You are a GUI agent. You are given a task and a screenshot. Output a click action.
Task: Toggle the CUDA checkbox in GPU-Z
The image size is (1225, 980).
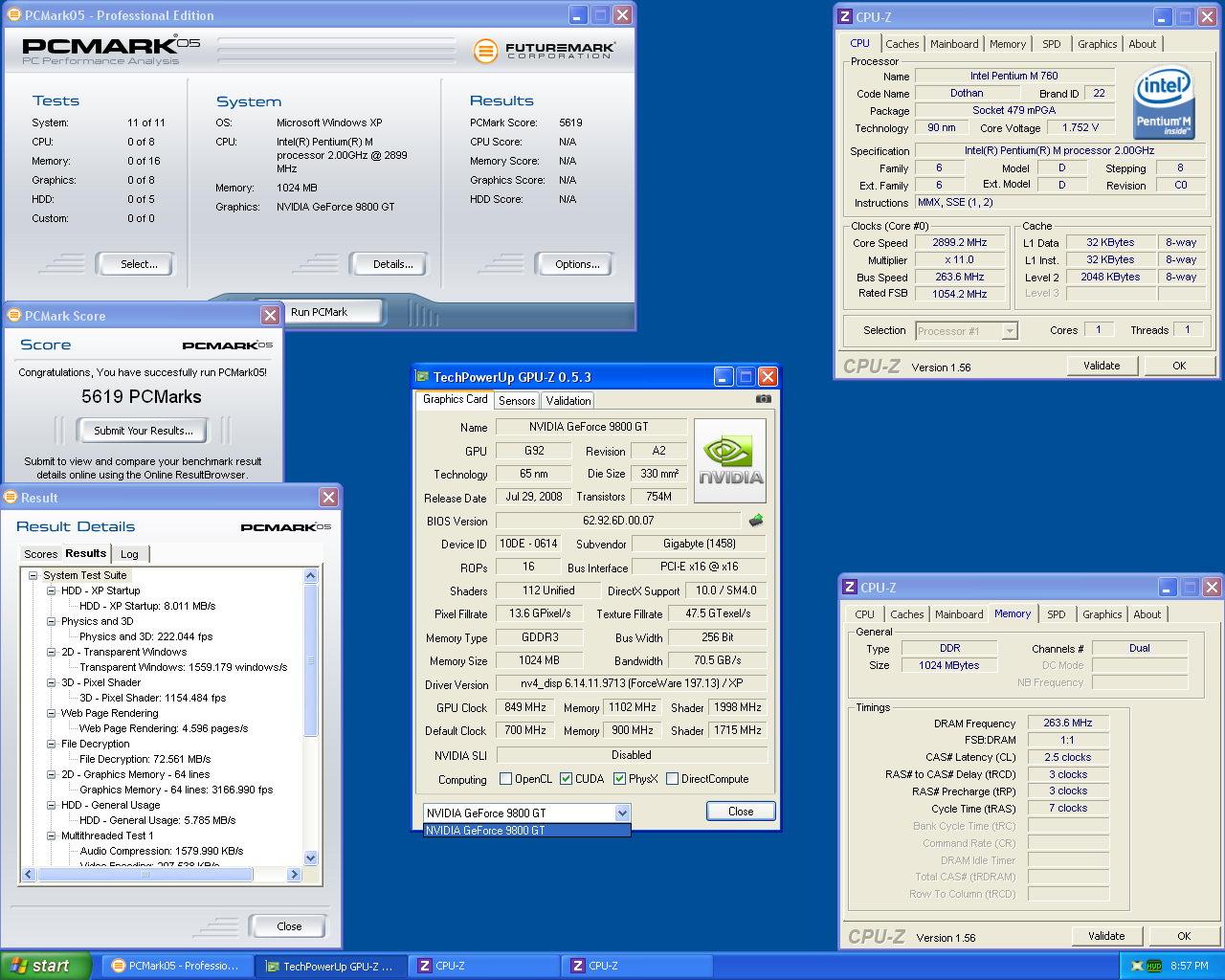[567, 779]
